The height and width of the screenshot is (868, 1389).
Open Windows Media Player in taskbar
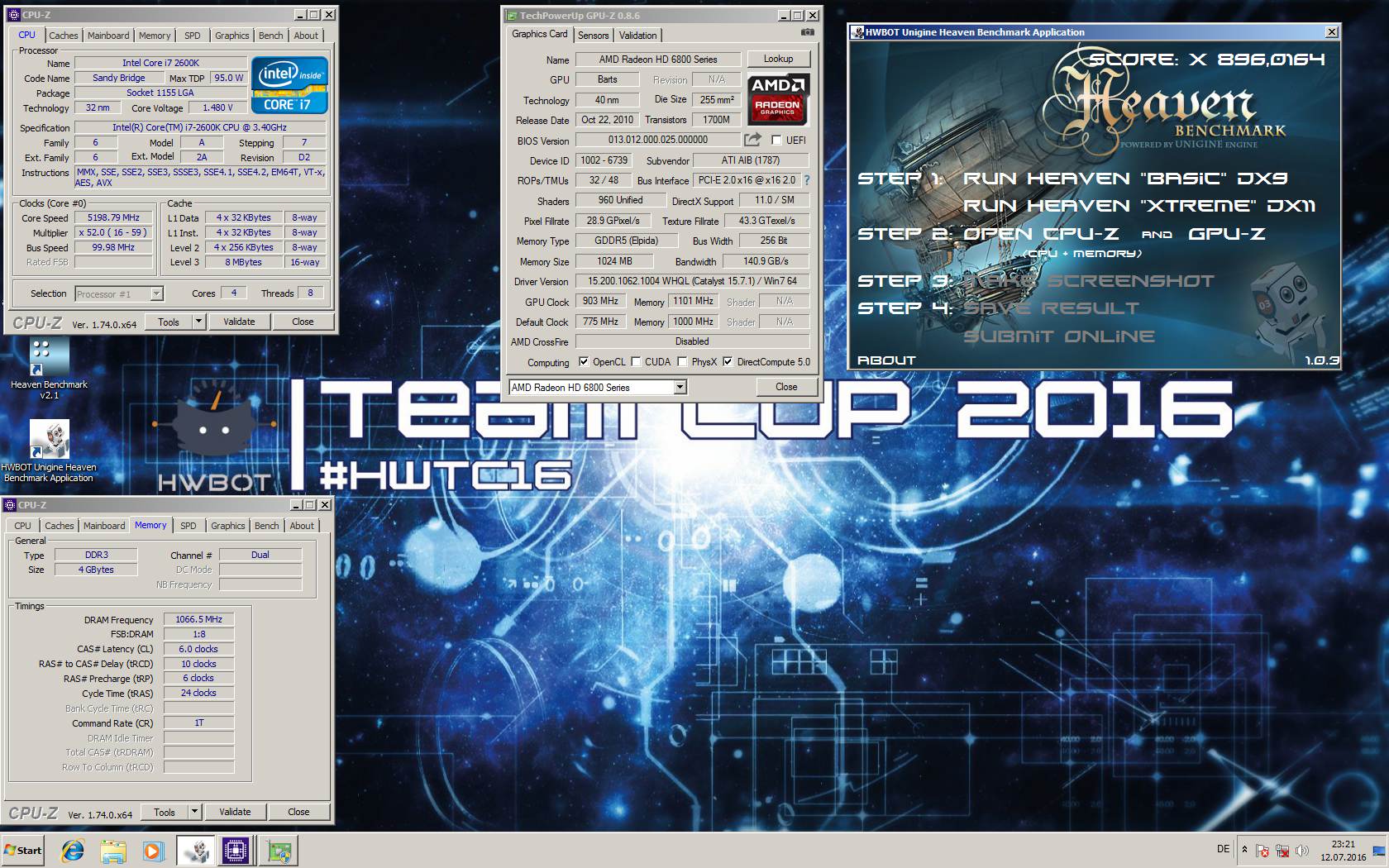point(153,851)
